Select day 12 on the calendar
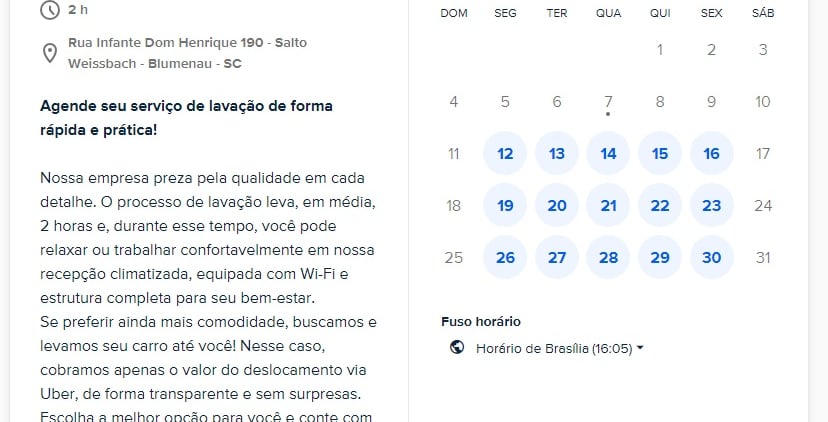This screenshot has width=828, height=422. [505, 153]
